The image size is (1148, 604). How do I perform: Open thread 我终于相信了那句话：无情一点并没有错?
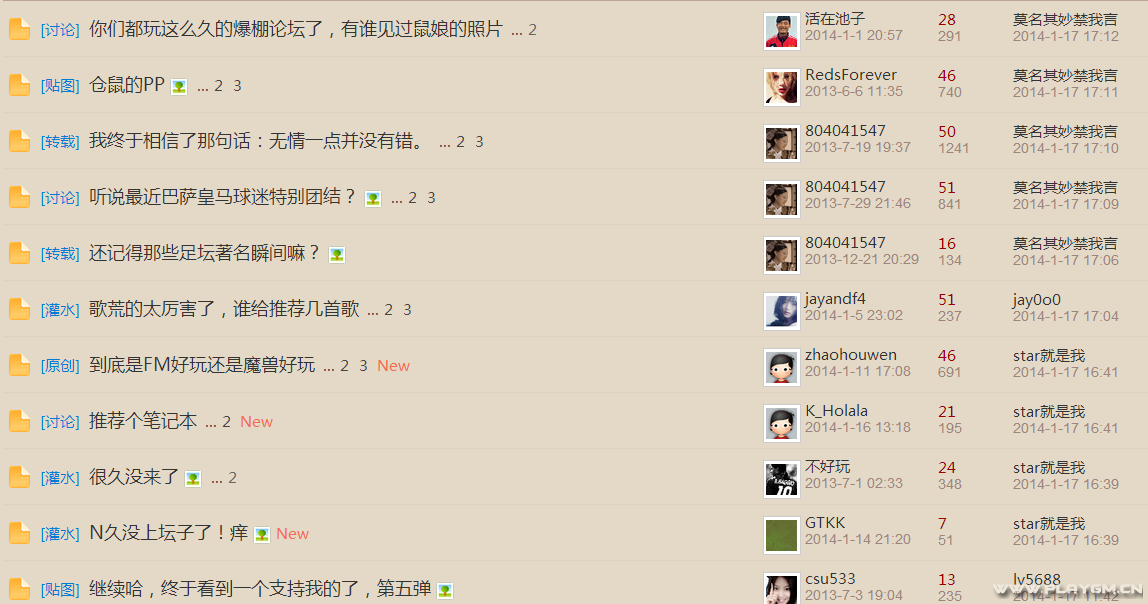click(x=256, y=141)
